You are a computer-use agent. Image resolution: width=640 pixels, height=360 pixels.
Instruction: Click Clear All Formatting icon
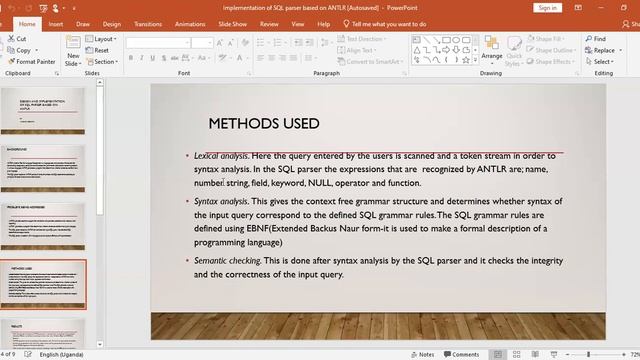(245, 42)
